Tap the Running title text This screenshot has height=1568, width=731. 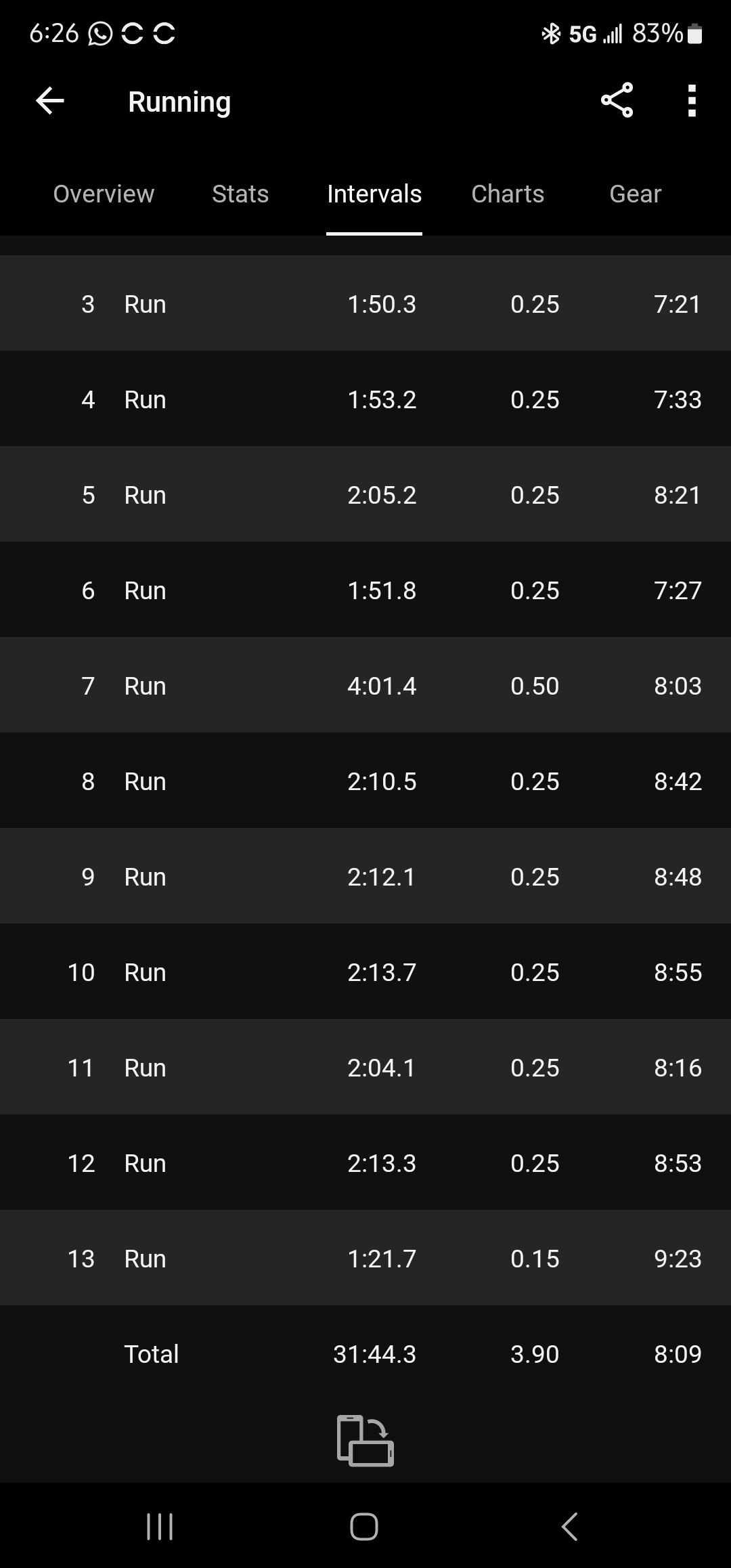click(x=179, y=102)
